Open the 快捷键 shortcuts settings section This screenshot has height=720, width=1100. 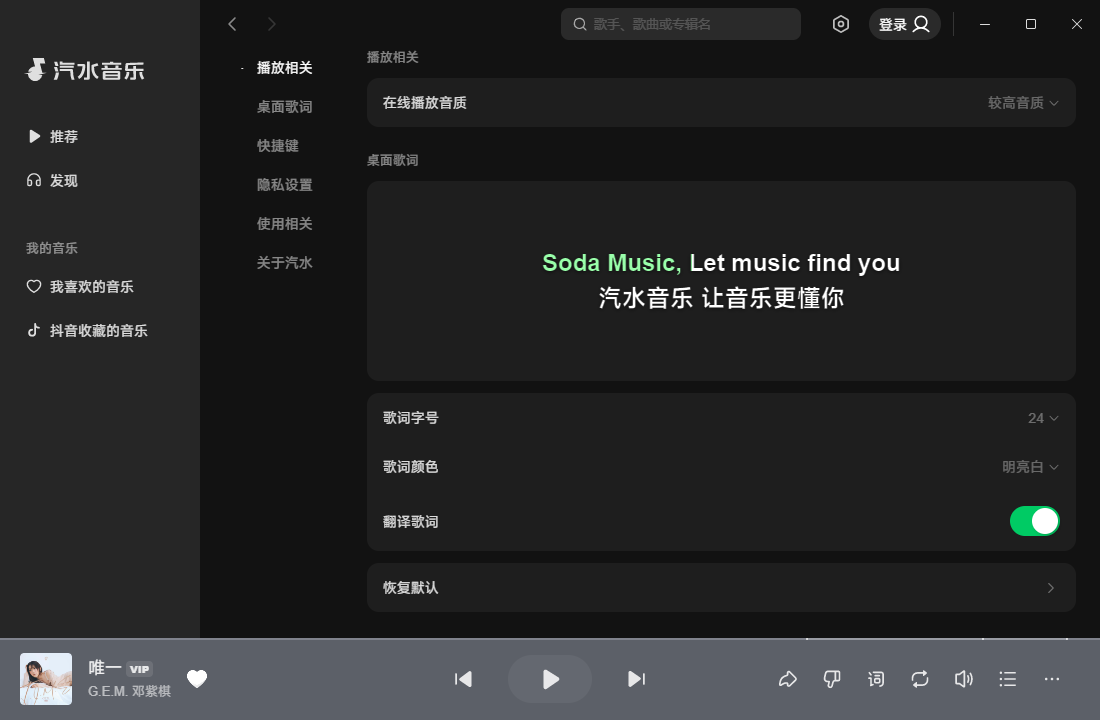[277, 146]
